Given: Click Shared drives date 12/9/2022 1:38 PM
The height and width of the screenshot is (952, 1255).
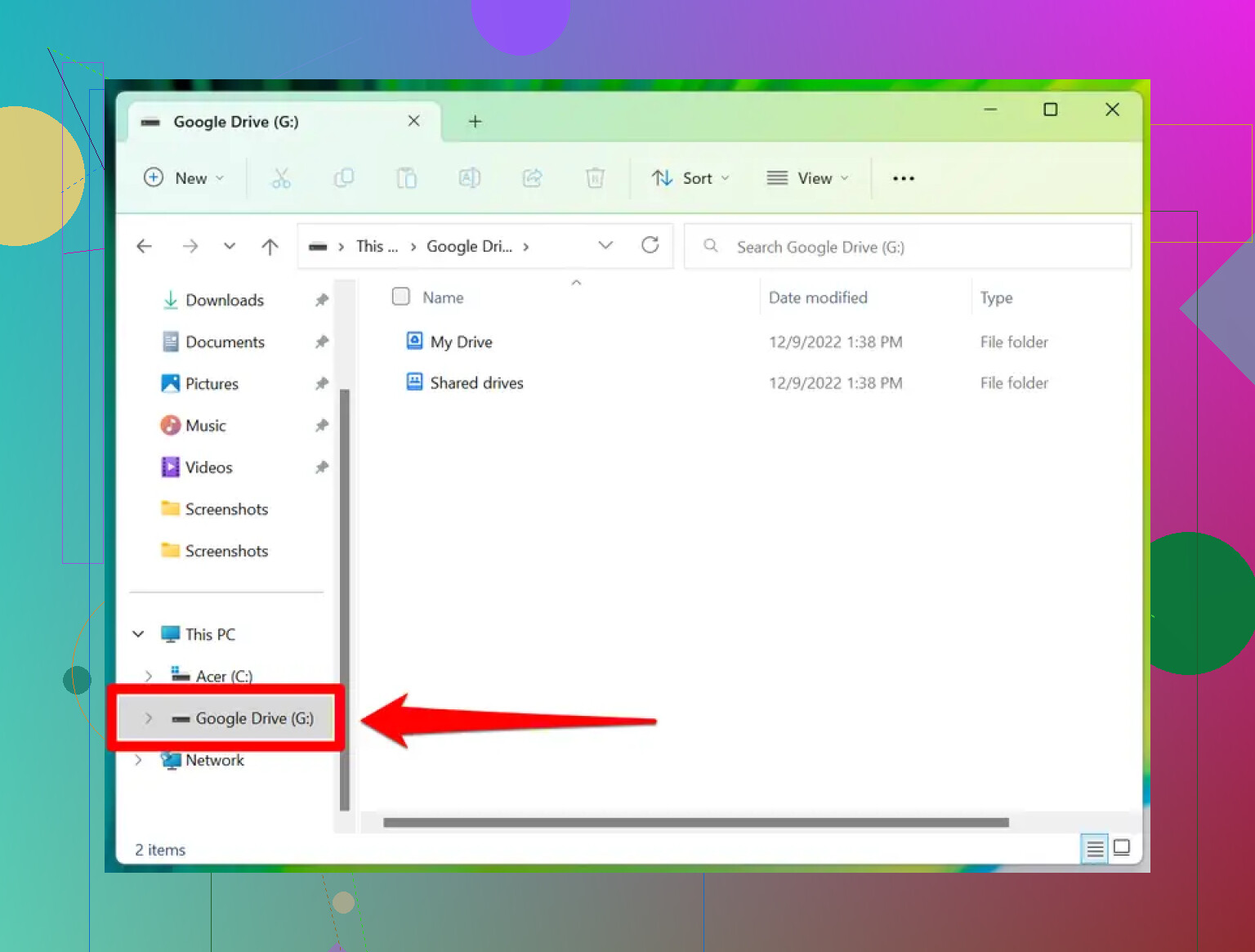Looking at the screenshot, I should point(835,382).
